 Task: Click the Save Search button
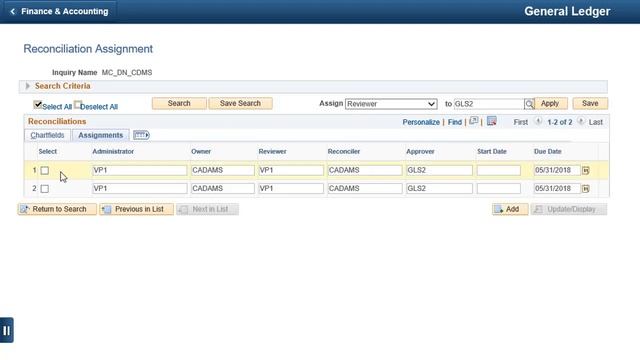click(240, 104)
